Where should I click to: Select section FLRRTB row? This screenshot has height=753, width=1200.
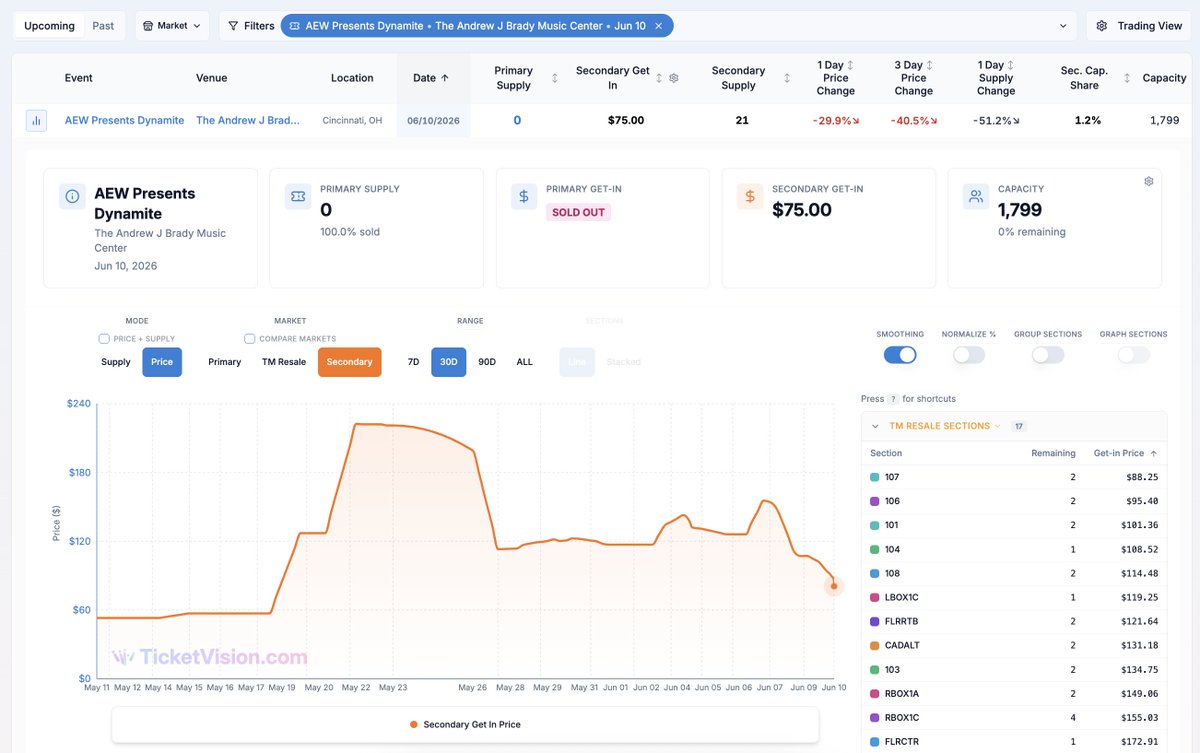[x=1014, y=621]
